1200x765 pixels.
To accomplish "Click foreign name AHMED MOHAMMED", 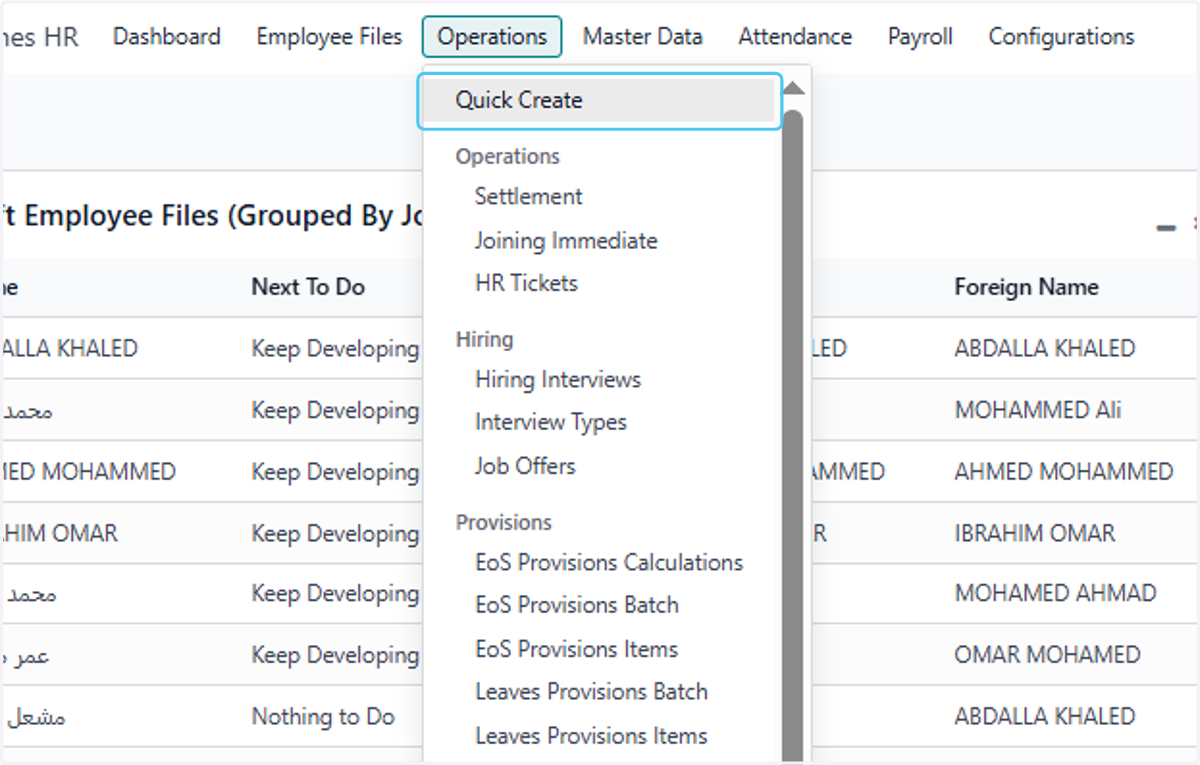I will [x=1064, y=472].
